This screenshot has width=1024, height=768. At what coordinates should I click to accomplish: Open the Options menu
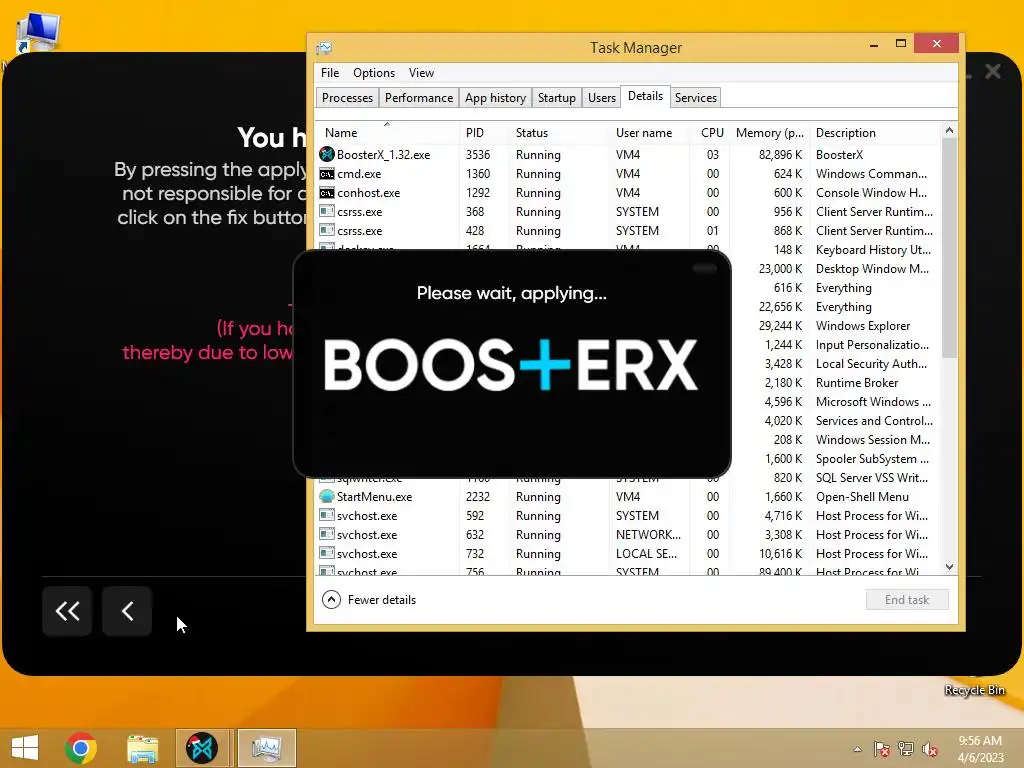[x=374, y=72]
